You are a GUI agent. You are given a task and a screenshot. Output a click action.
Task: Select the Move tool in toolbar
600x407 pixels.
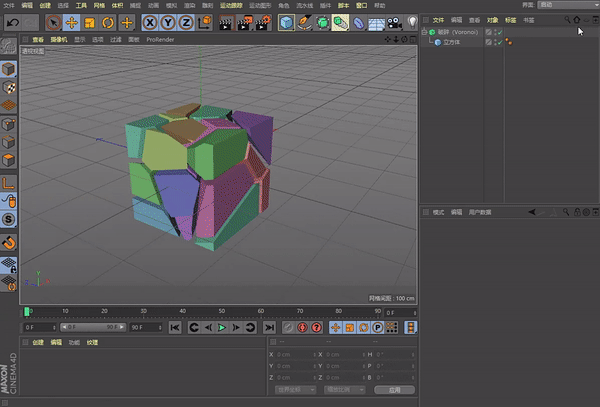pyautogui.click(x=72, y=23)
